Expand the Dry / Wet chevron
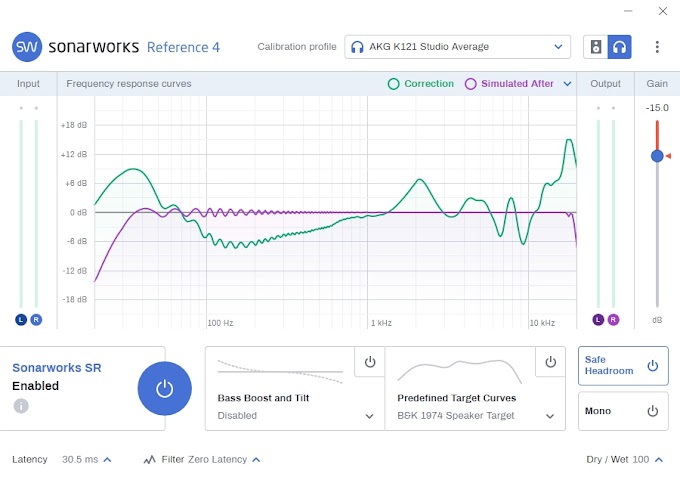This screenshot has width=680, height=480. point(659,460)
